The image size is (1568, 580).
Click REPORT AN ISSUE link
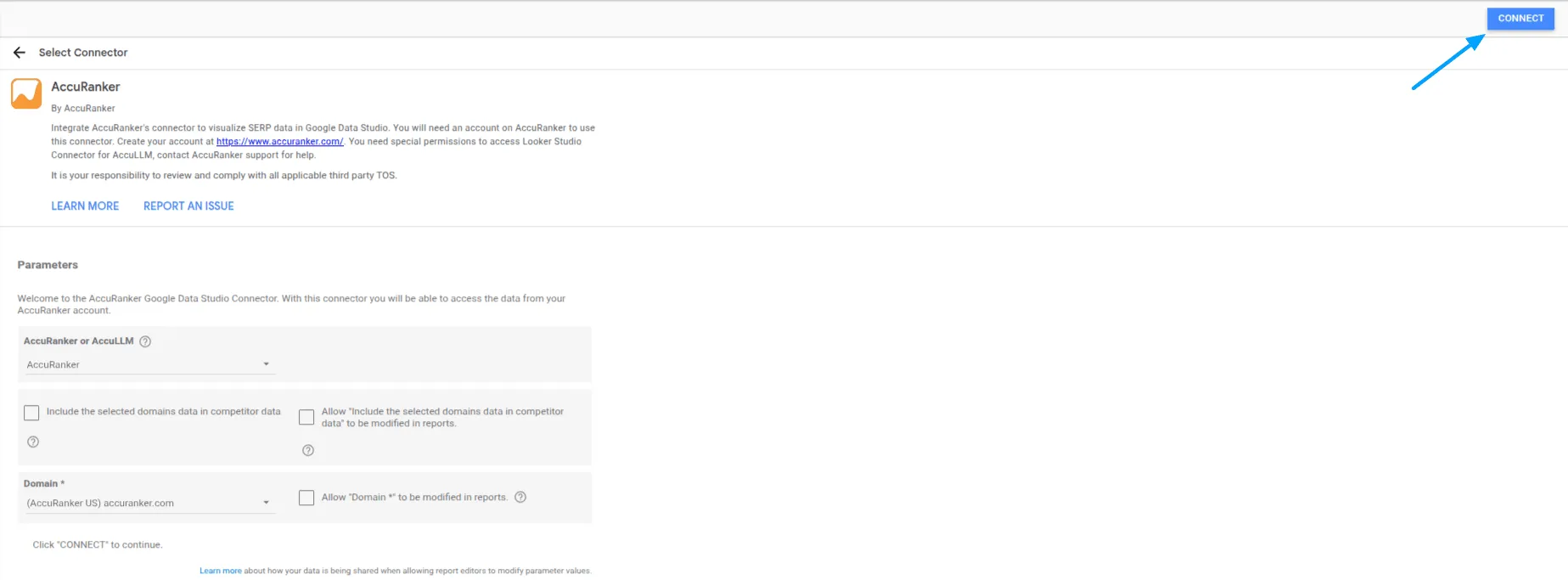coord(188,206)
